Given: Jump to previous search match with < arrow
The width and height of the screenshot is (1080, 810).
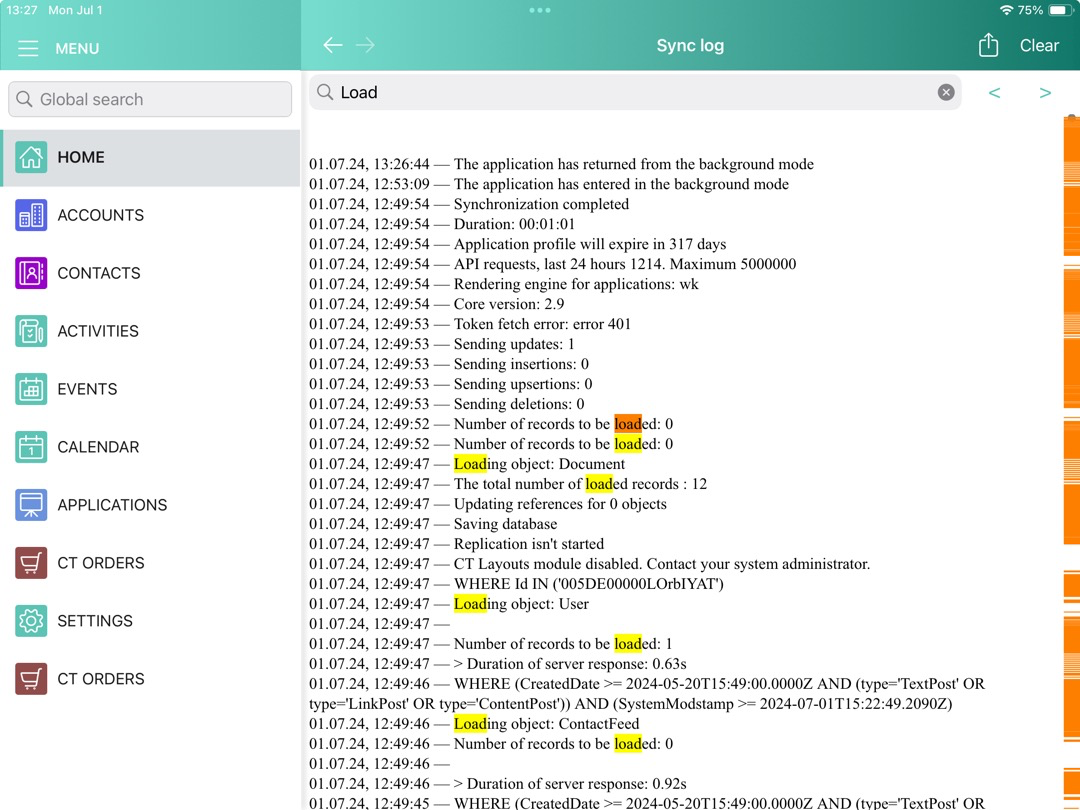Looking at the screenshot, I should [994, 92].
